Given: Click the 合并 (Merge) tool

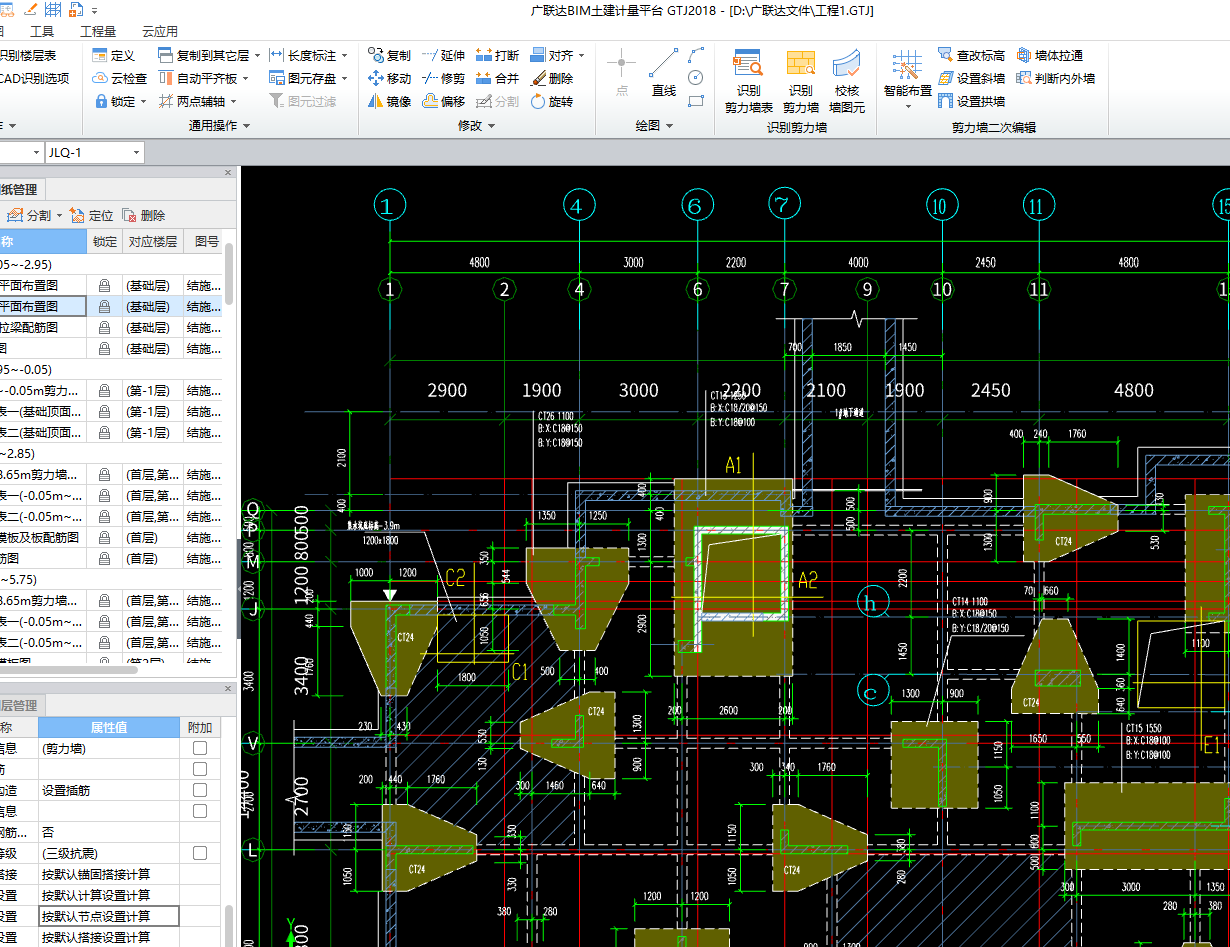Looking at the screenshot, I should click(497, 78).
